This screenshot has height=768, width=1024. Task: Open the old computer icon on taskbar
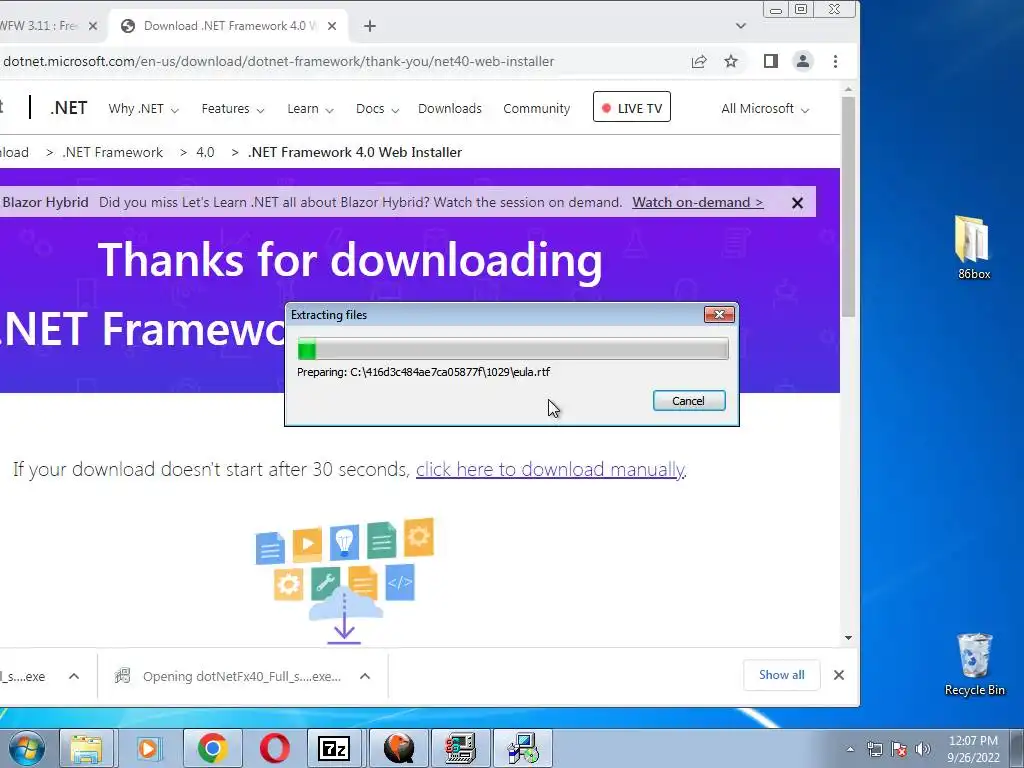460,748
